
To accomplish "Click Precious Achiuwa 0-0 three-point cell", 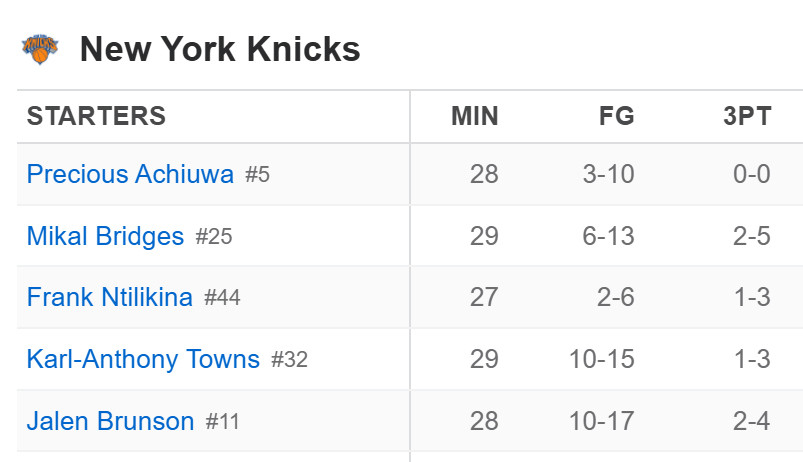I will tap(752, 174).
